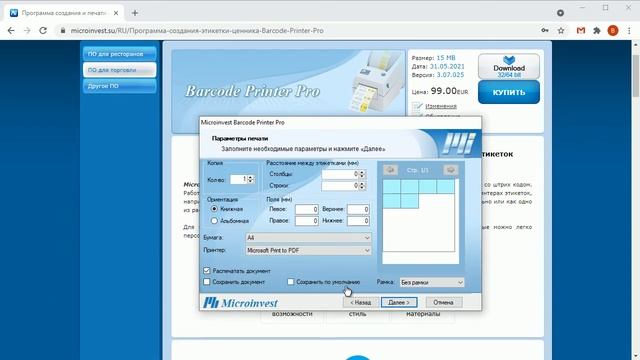
Task: Click the 99.00 EUR price text
Action: click(x=449, y=91)
